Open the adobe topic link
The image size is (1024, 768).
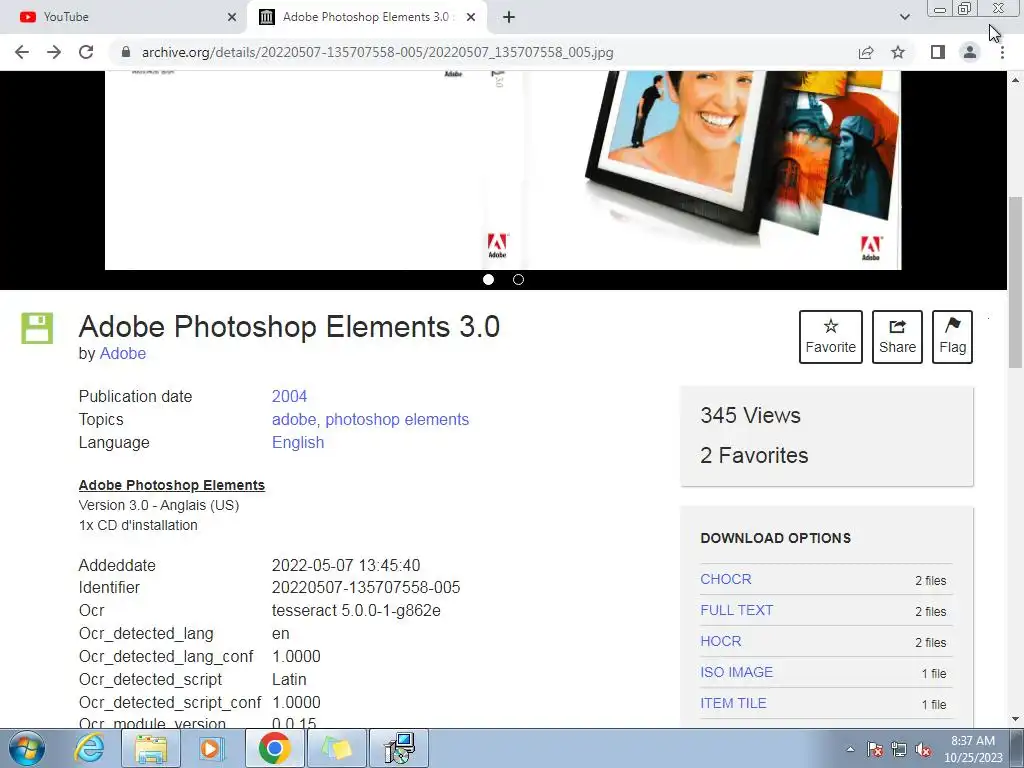295,419
